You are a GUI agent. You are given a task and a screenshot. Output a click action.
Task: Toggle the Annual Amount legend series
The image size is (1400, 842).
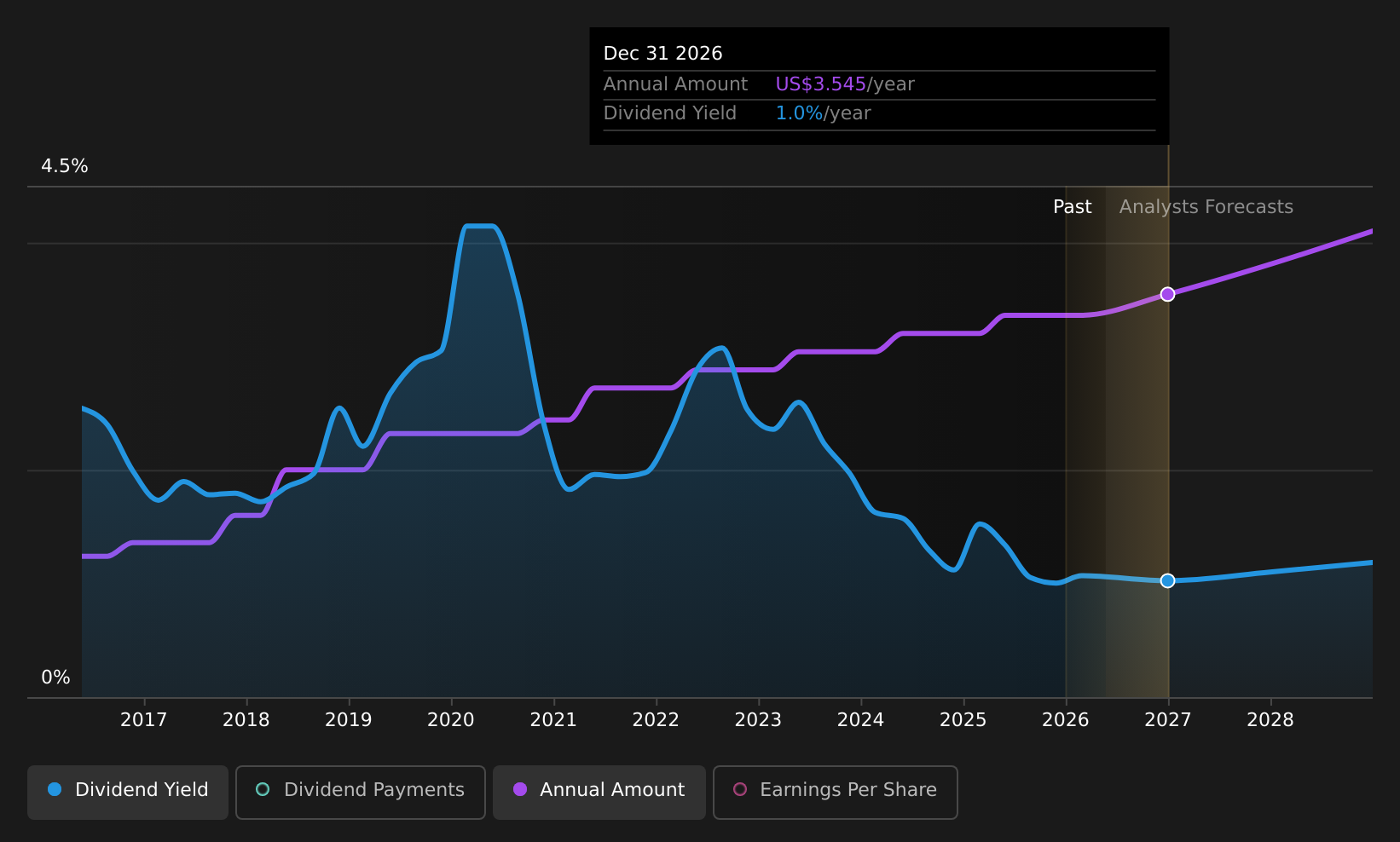[x=599, y=792]
